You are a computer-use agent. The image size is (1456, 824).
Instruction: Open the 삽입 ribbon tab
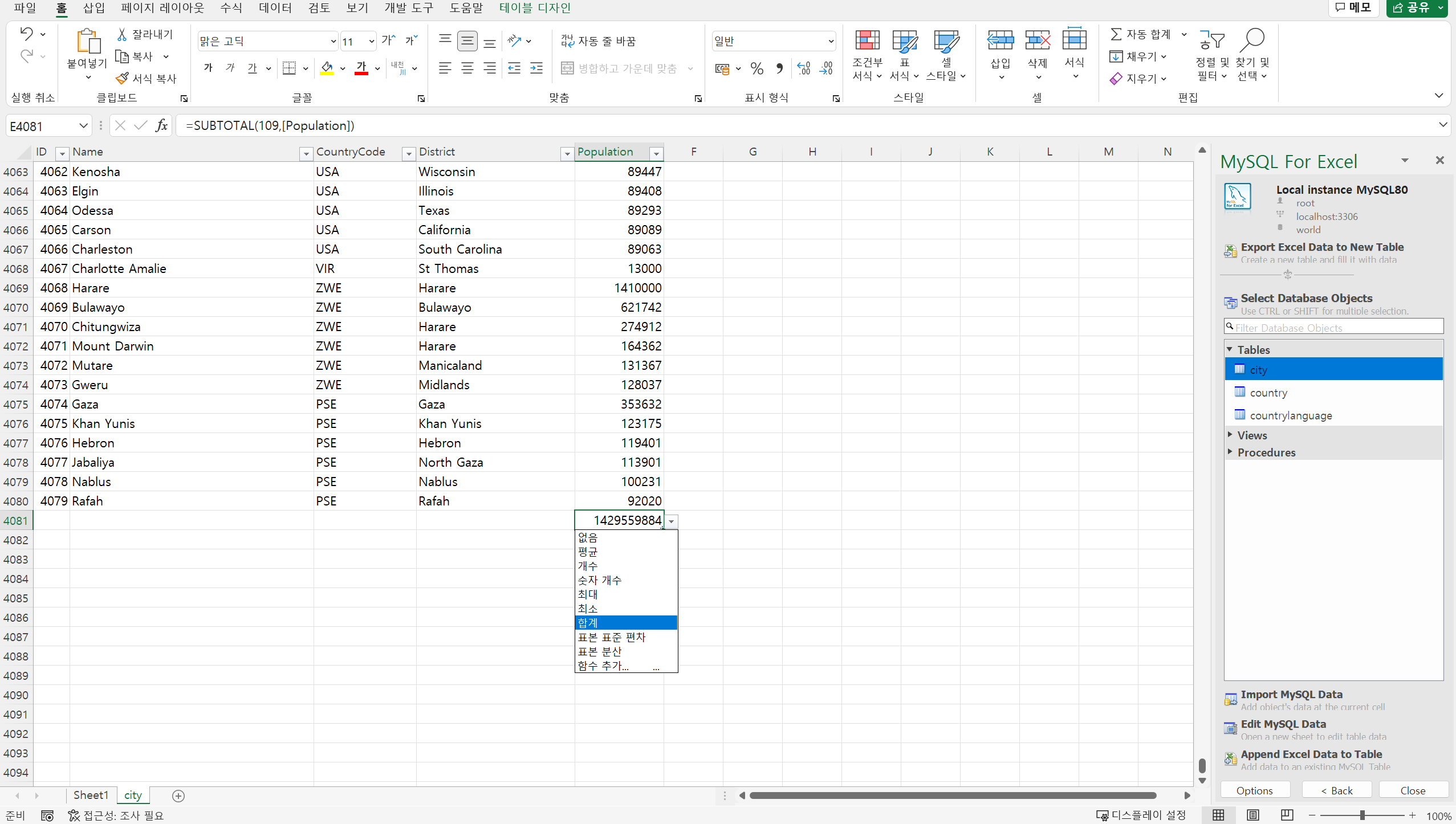point(94,8)
